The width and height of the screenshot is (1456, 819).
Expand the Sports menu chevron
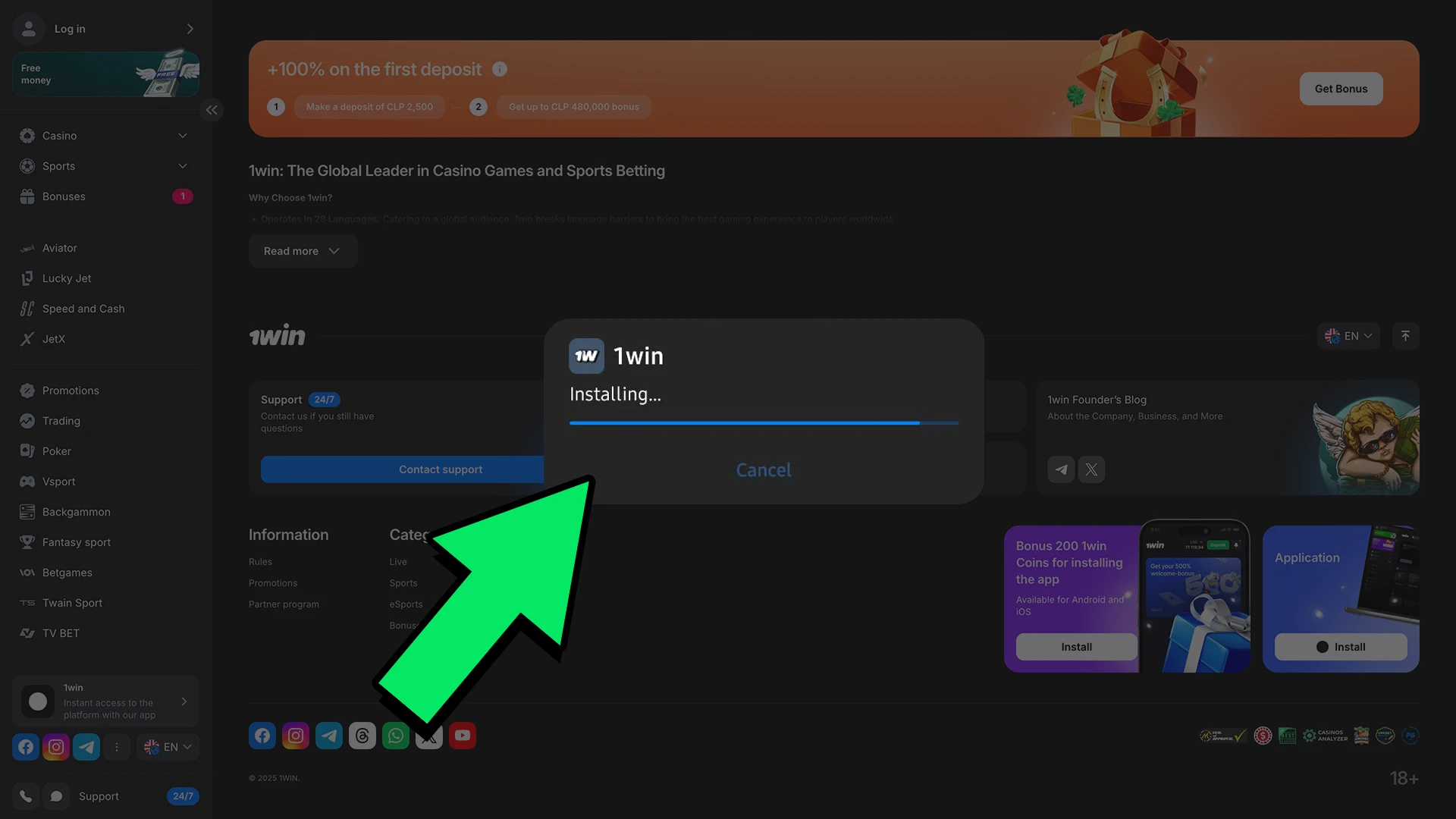coord(183,166)
